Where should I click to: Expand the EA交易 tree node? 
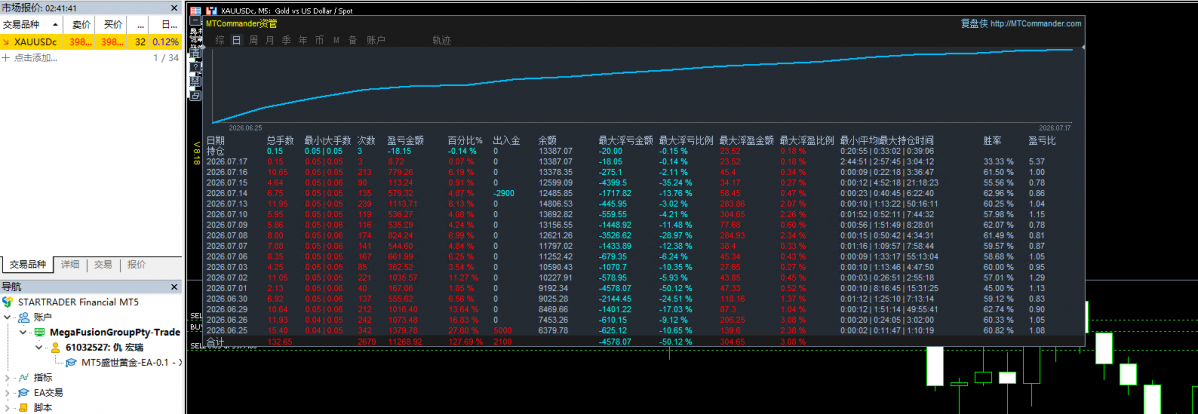point(8,393)
